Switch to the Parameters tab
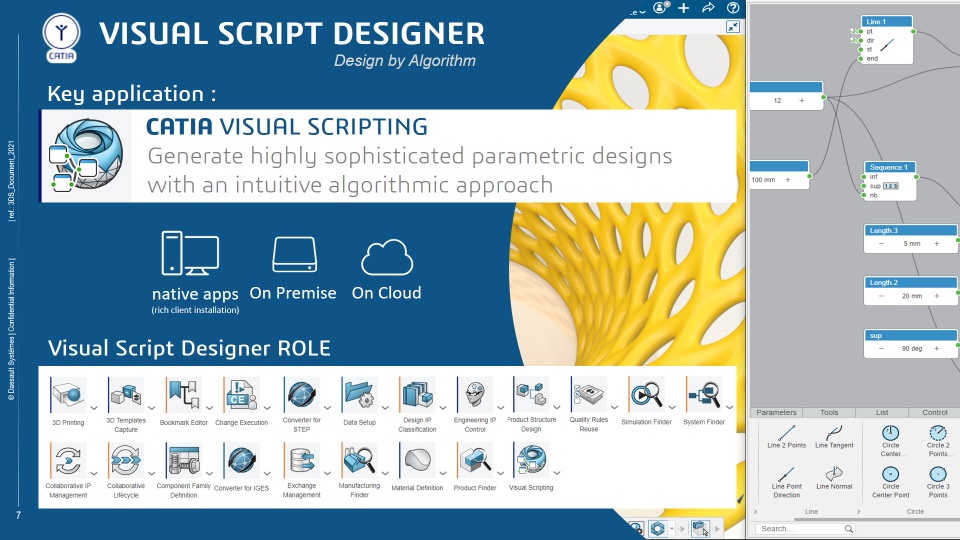 click(776, 413)
